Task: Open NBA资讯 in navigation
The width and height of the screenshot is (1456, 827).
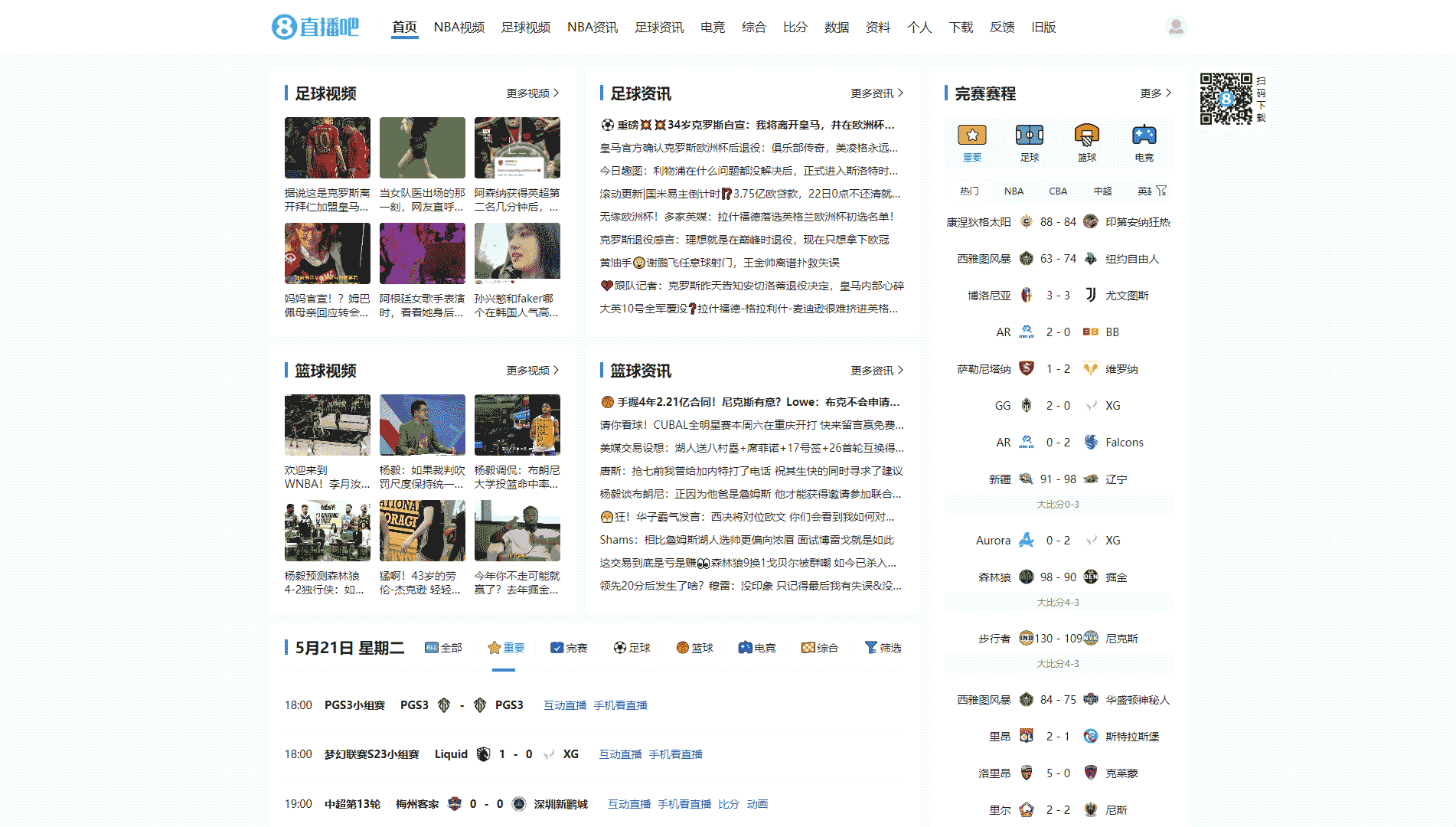Action: coord(593,28)
